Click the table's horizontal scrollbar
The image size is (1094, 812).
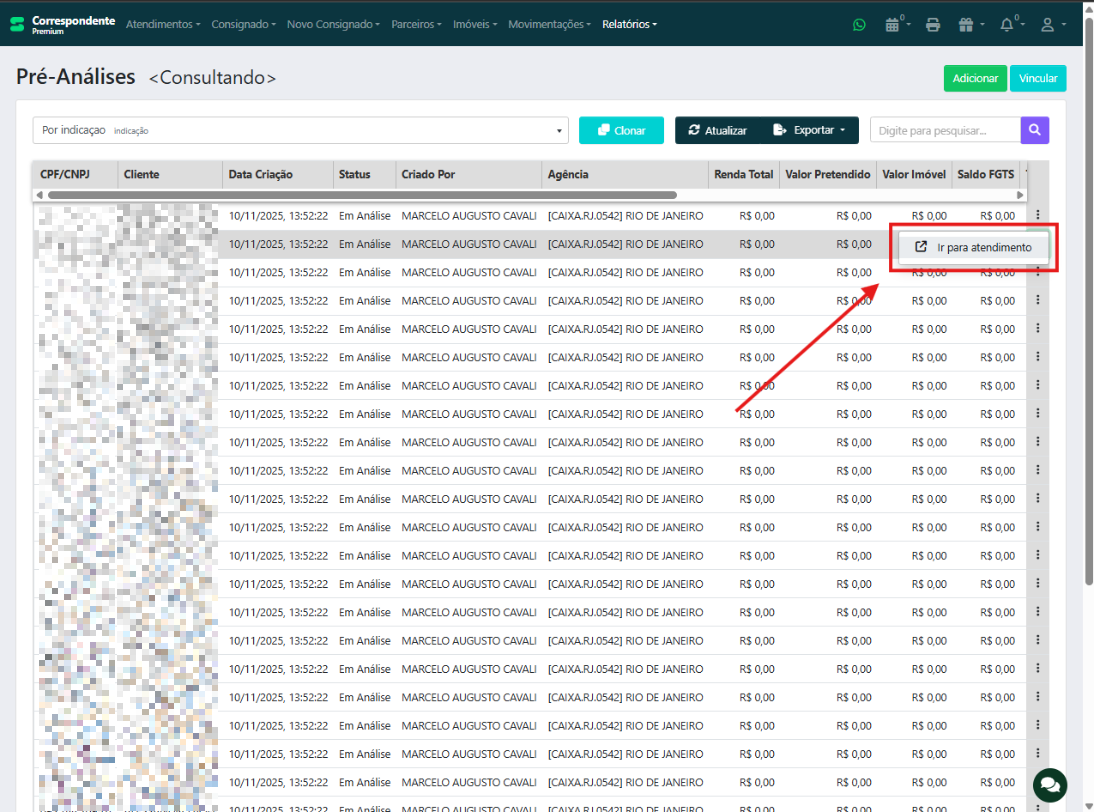[x=362, y=195]
